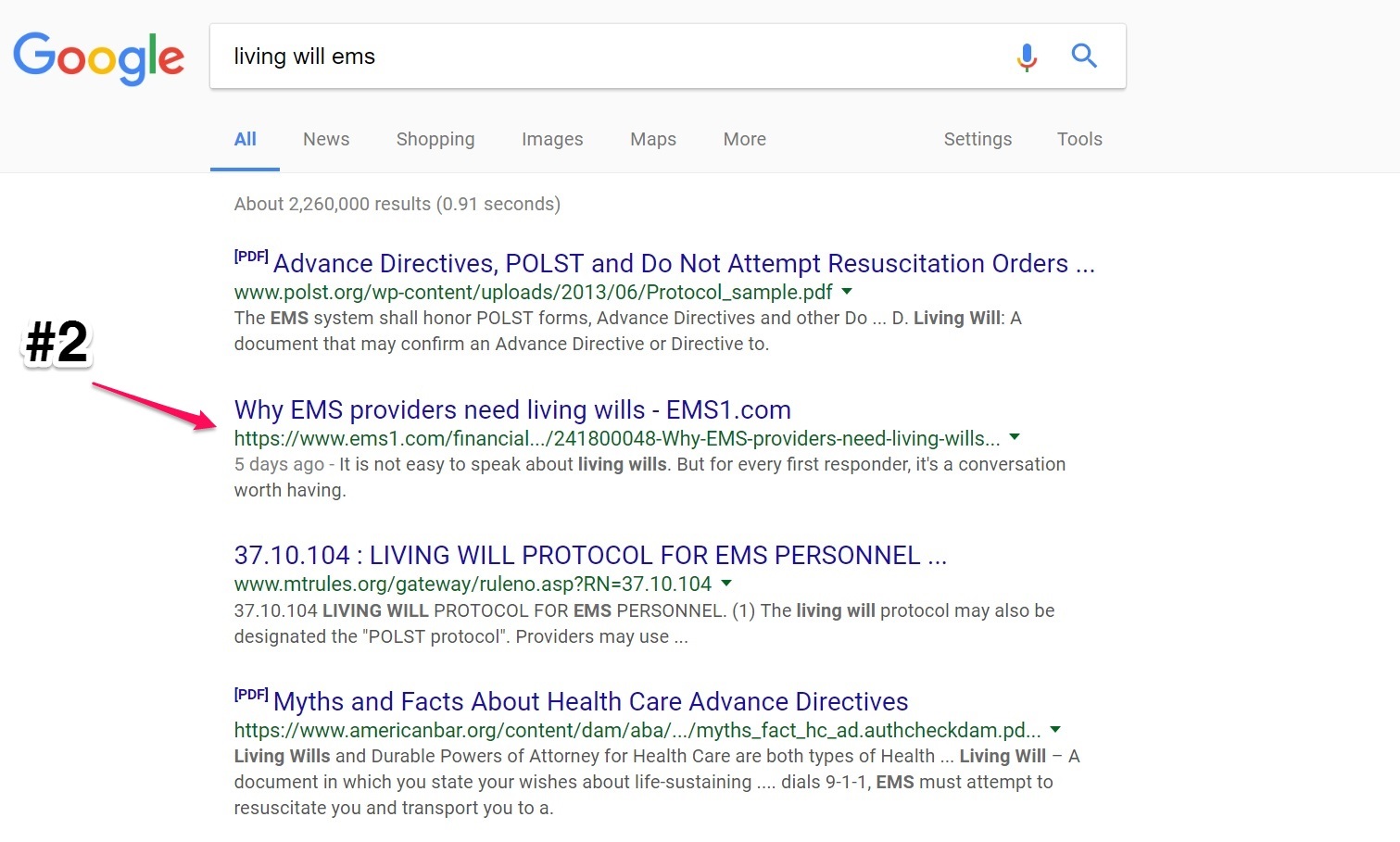Switch to the Shopping tab
Viewport: 1400px width, 842px height.
pos(435,139)
